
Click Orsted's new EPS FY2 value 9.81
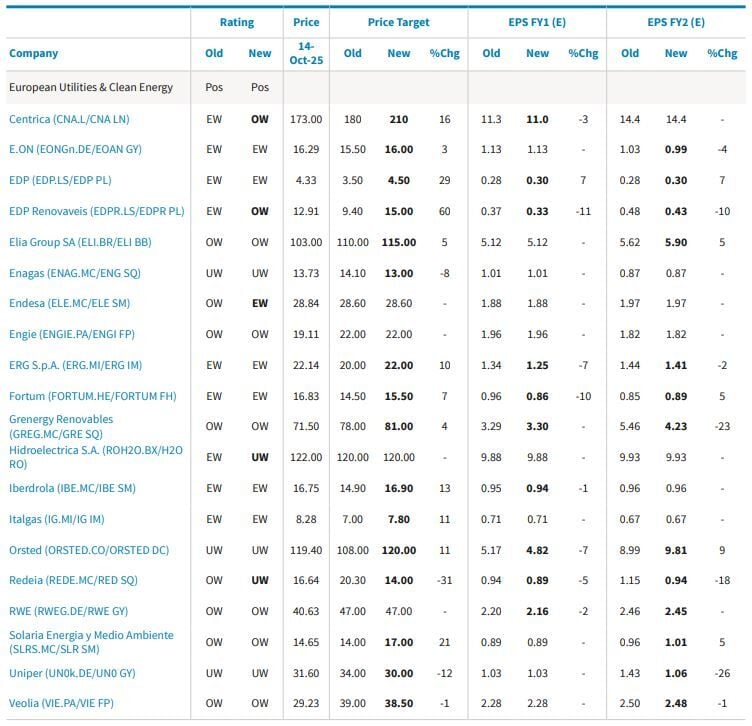(x=676, y=550)
